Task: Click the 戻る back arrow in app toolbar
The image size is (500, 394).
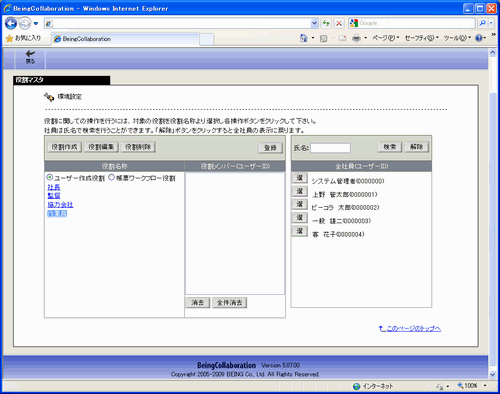Action: tap(30, 57)
